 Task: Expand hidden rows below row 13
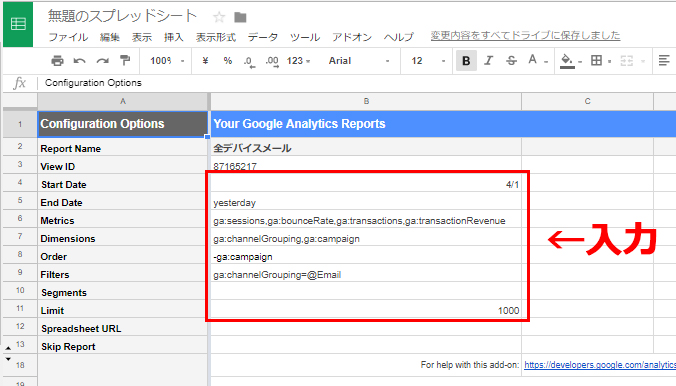tap(8, 348)
